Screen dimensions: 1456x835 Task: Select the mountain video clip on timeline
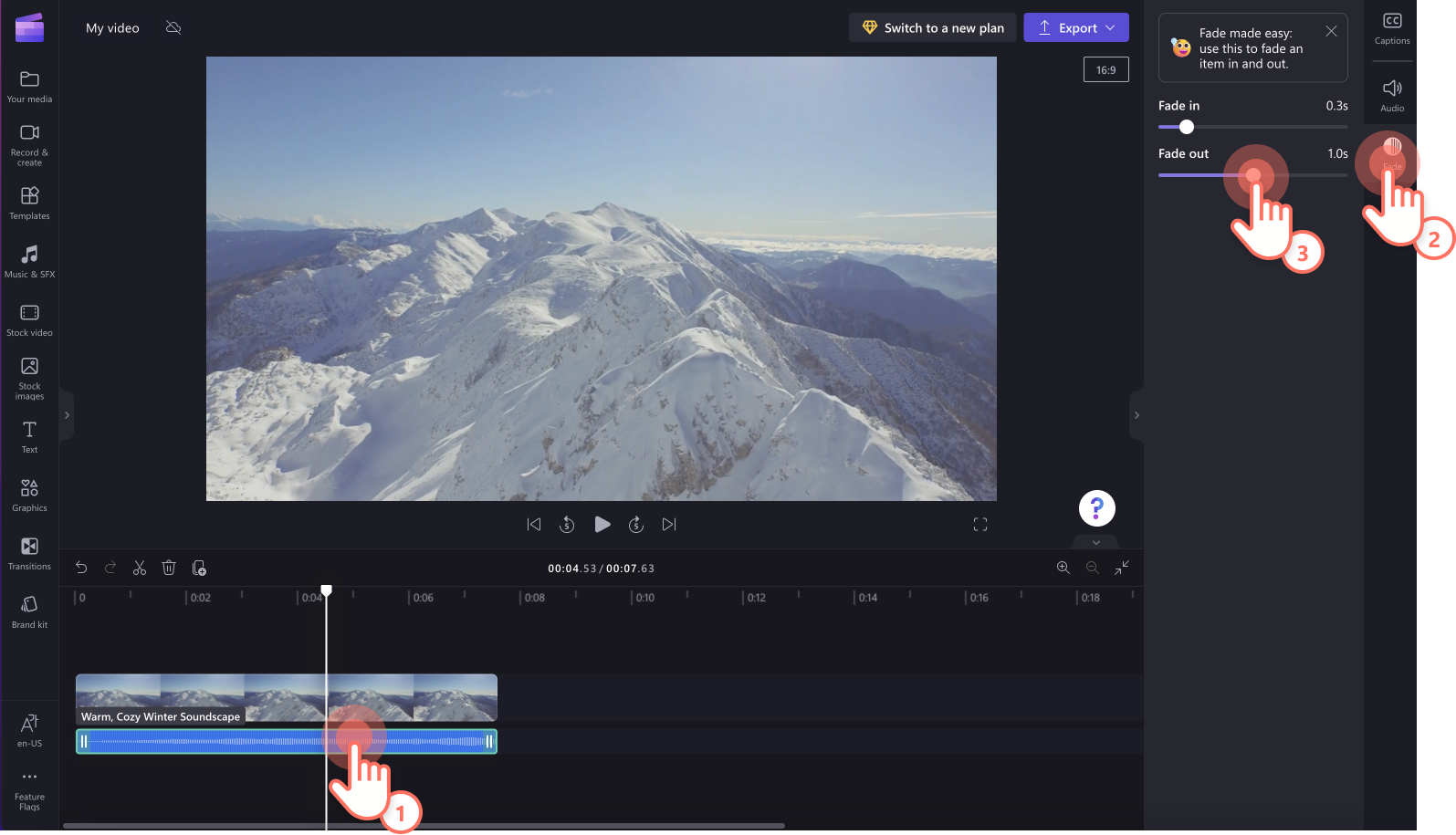coord(287,697)
